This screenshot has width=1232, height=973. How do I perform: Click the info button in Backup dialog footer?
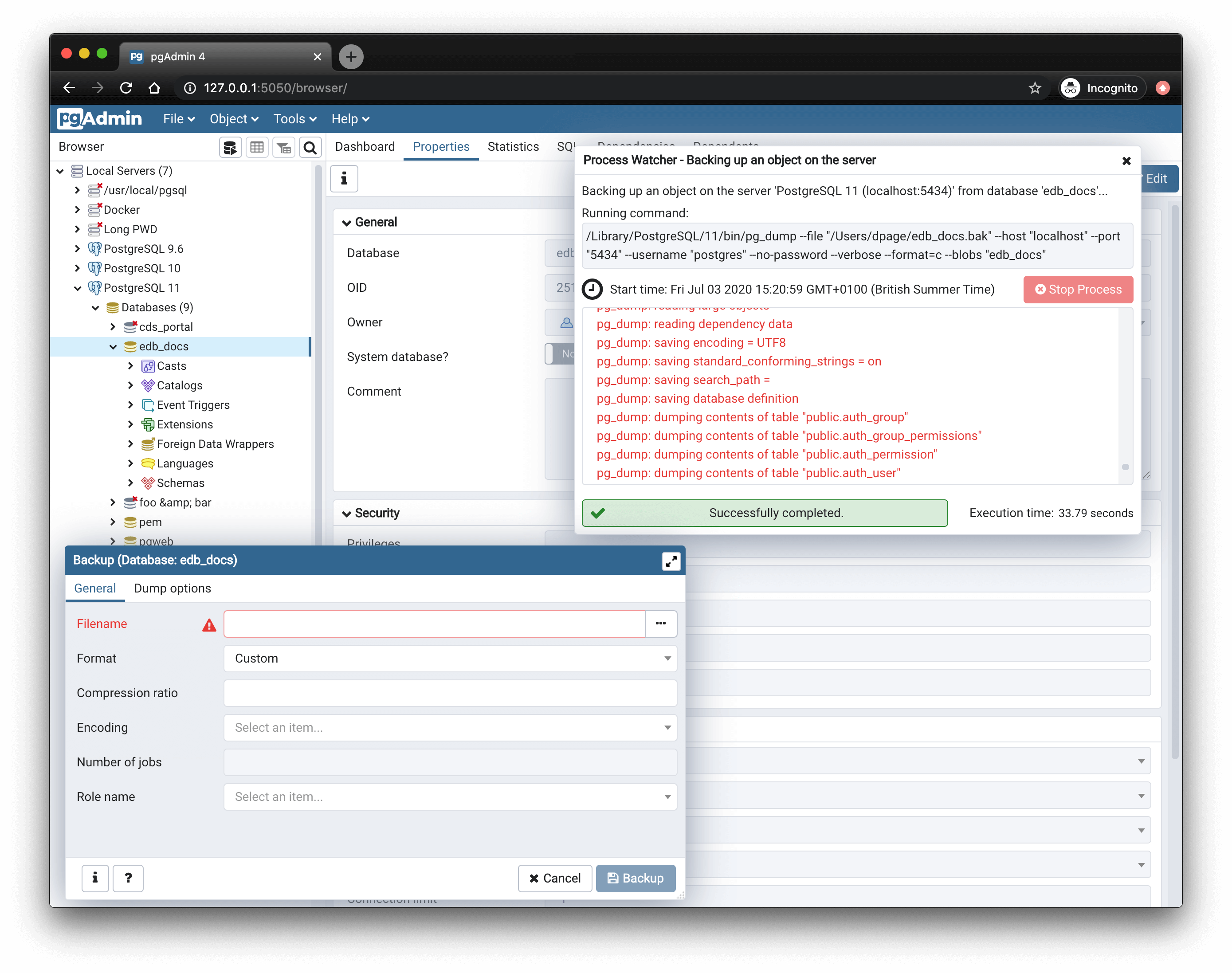[95, 878]
